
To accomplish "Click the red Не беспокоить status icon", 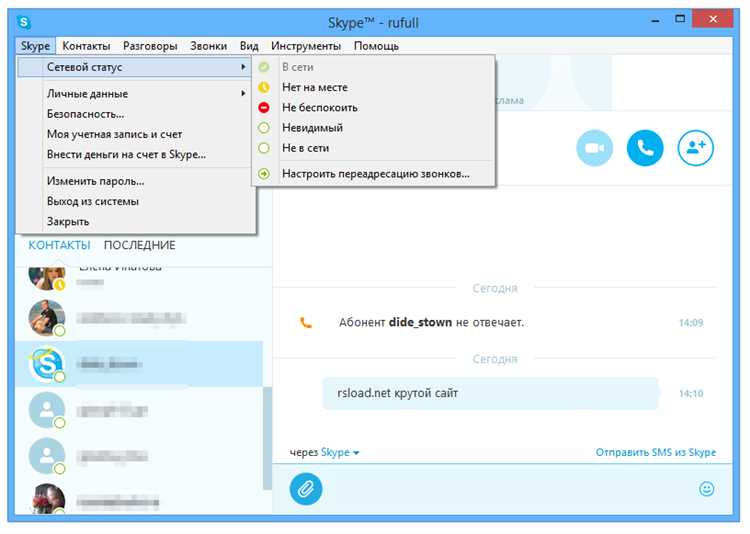I will point(264,107).
